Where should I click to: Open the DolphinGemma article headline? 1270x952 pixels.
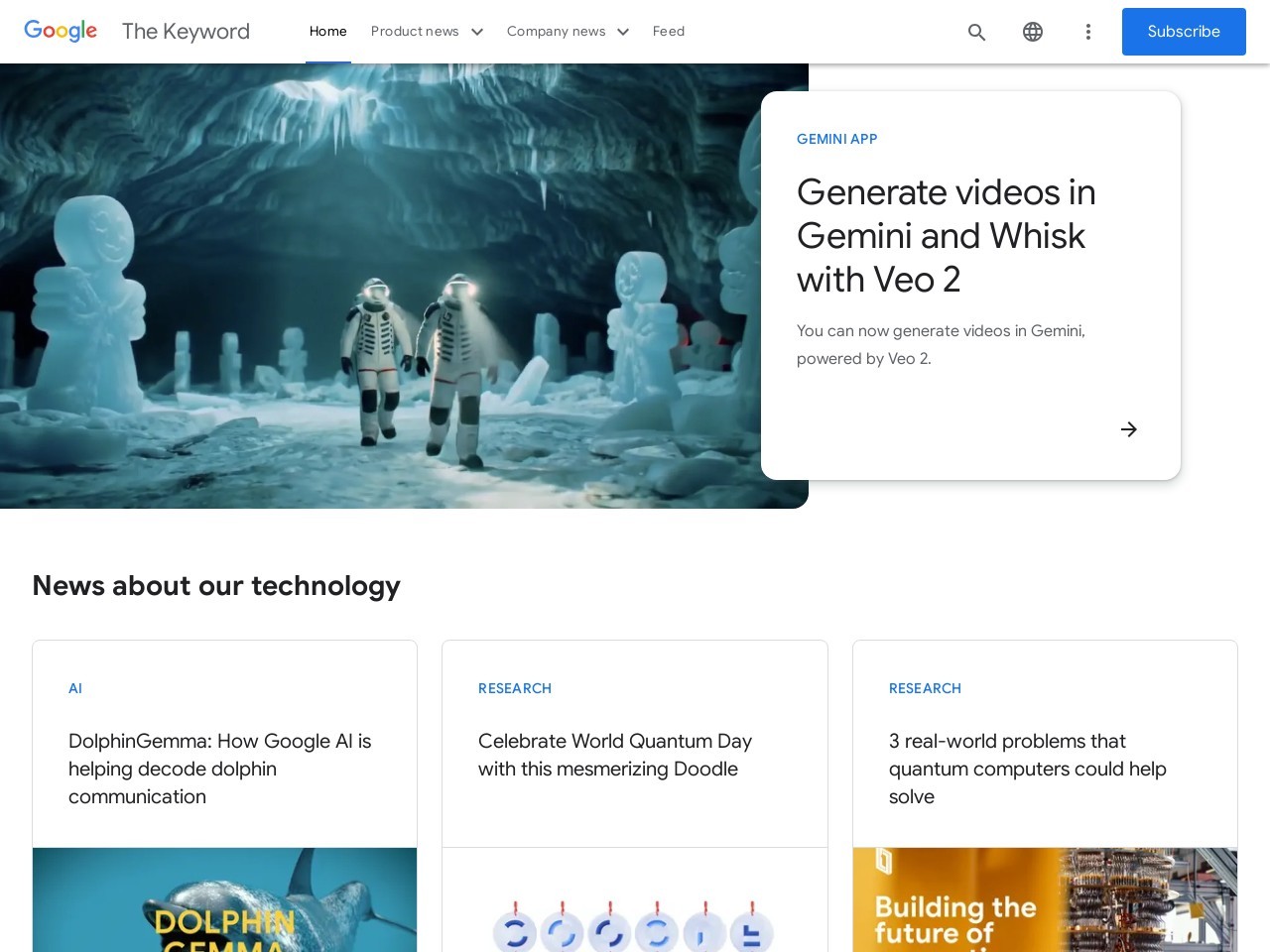click(220, 769)
